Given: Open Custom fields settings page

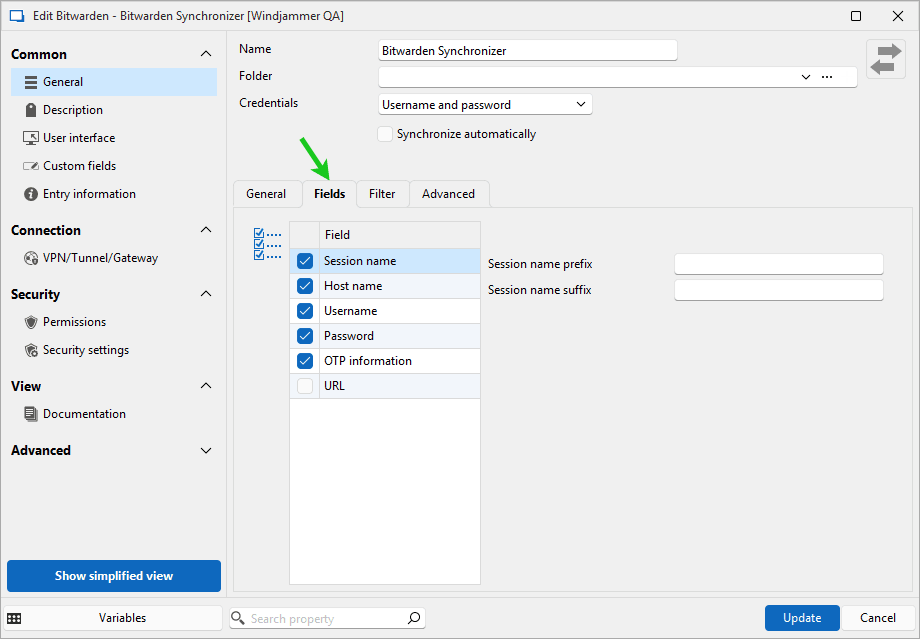Looking at the screenshot, I should tap(79, 166).
